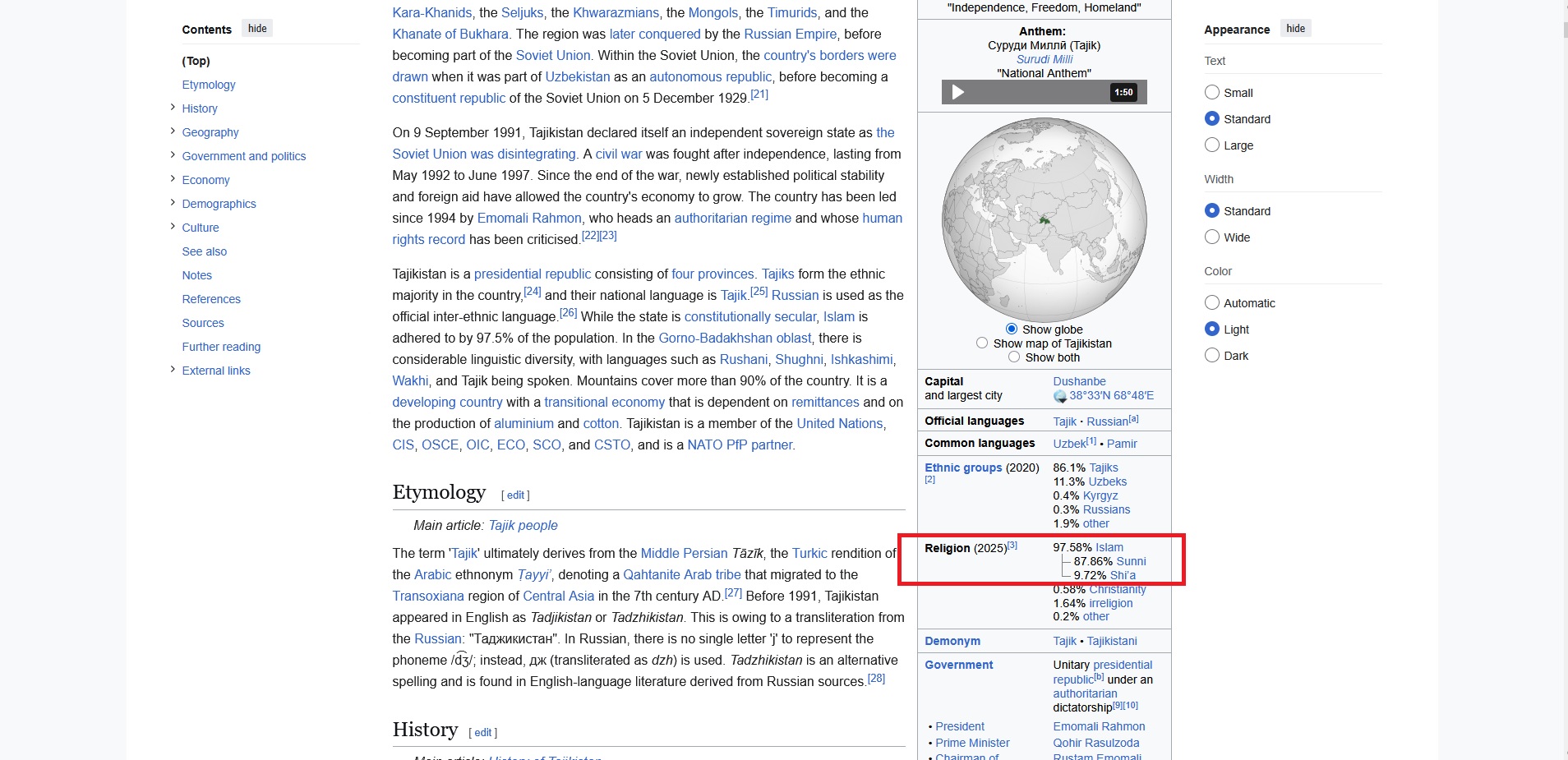Open the United Nations link

840,423
